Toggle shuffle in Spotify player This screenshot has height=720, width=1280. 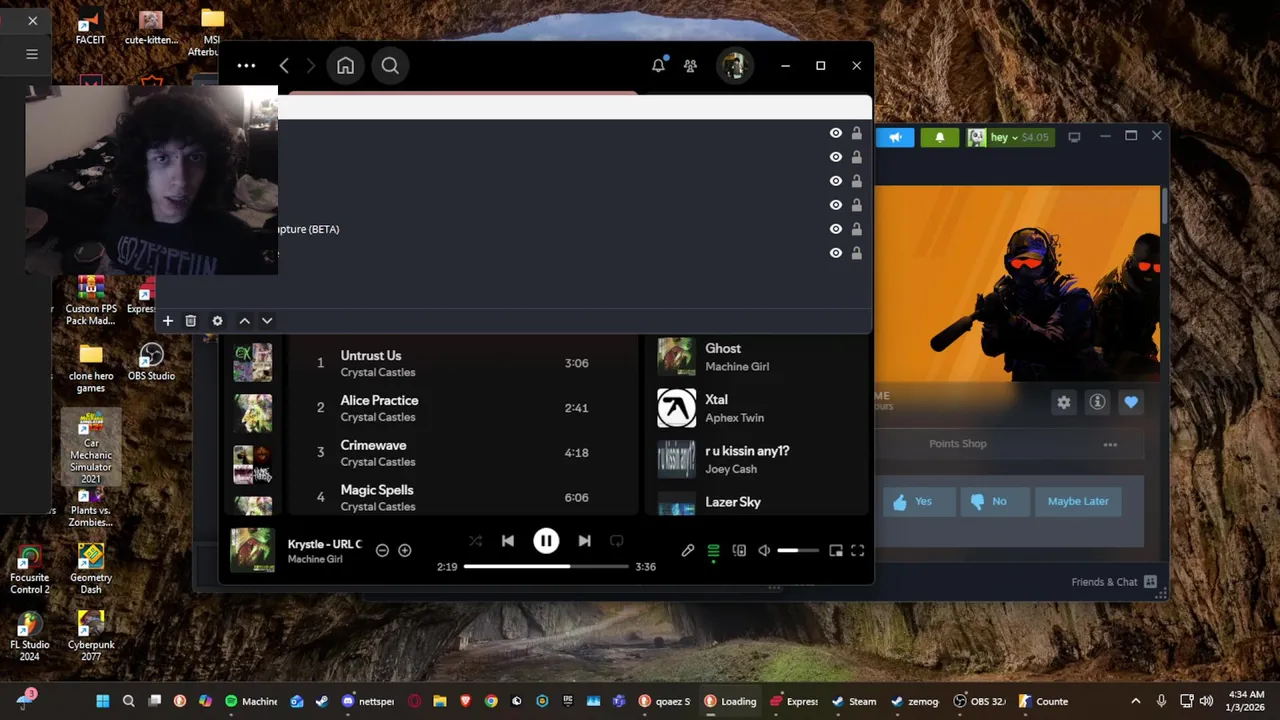click(475, 541)
